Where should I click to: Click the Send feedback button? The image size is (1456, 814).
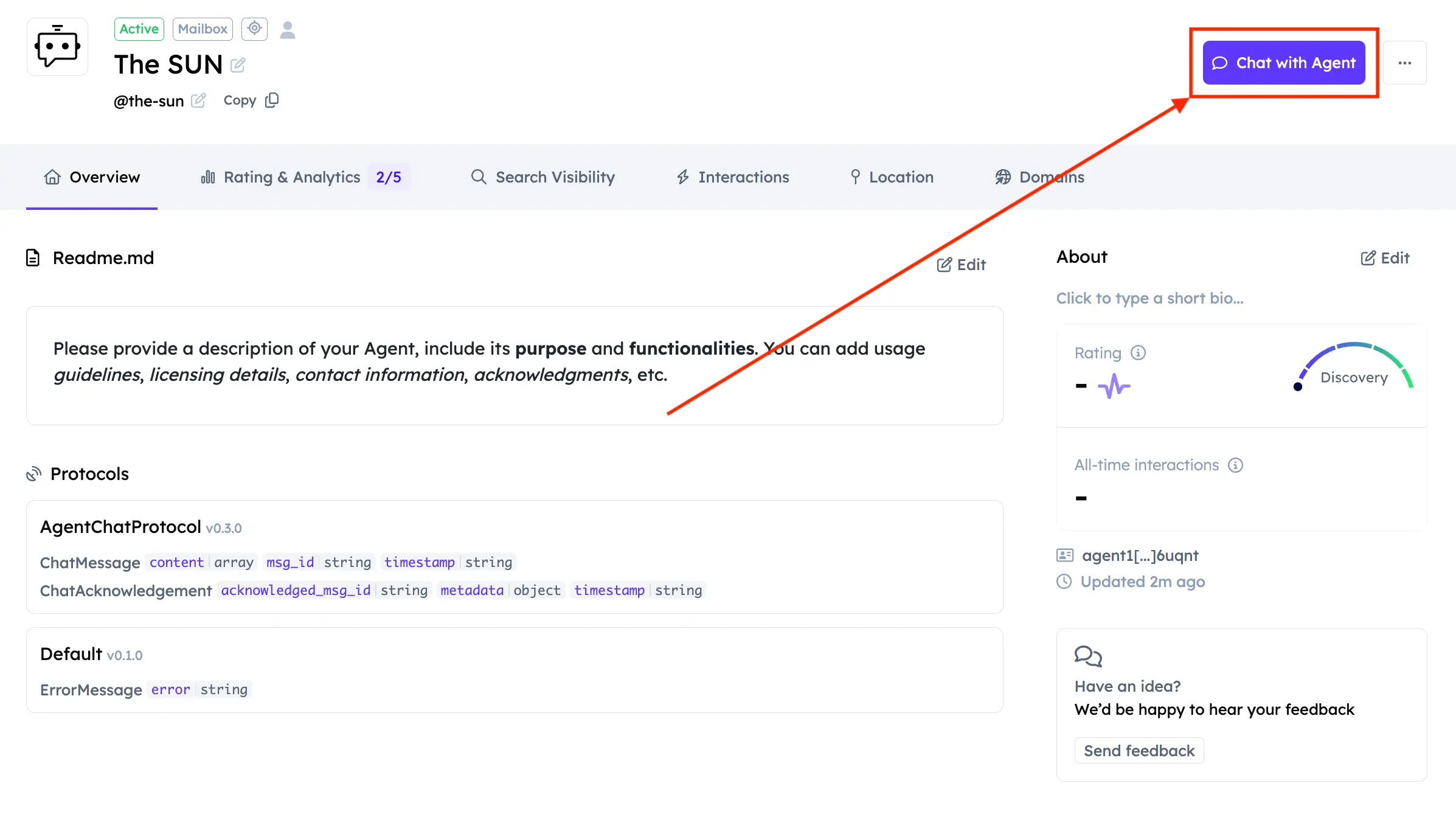tap(1139, 751)
